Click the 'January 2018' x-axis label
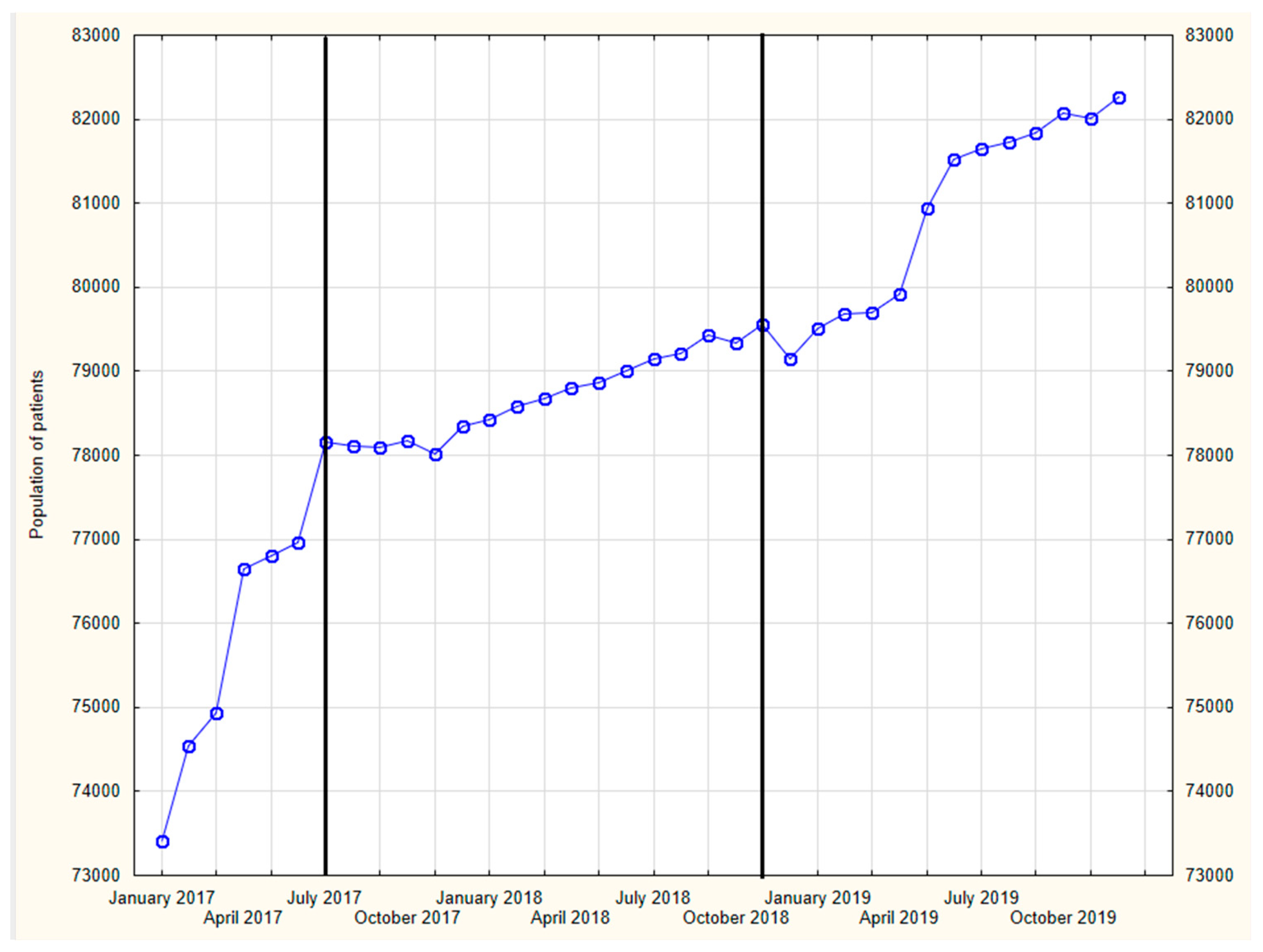This screenshot has height=952, width=1263. (489, 898)
